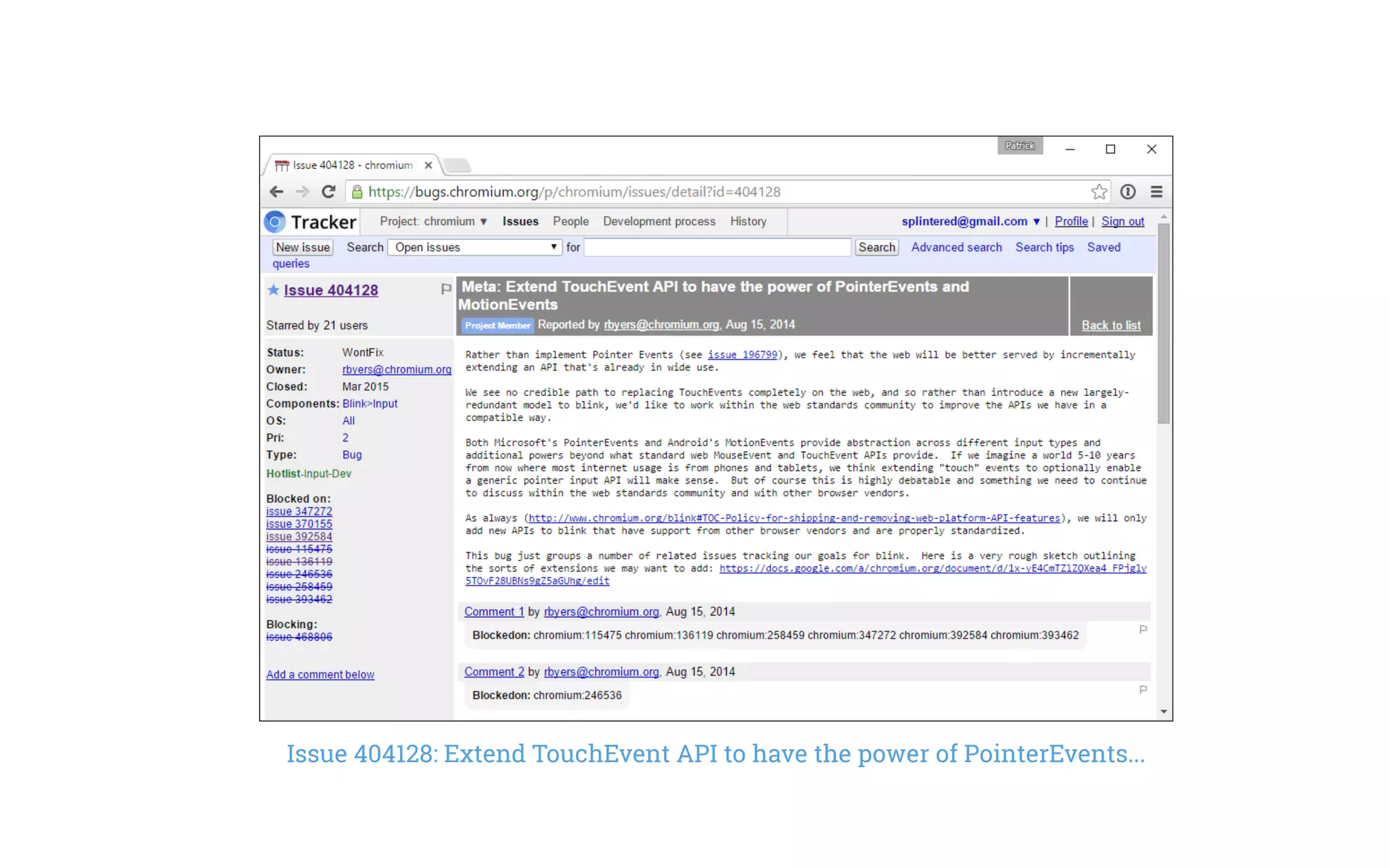Image resolution: width=1389 pixels, height=868 pixels.
Task: Open struck-through issue 115475
Action: click(299, 549)
